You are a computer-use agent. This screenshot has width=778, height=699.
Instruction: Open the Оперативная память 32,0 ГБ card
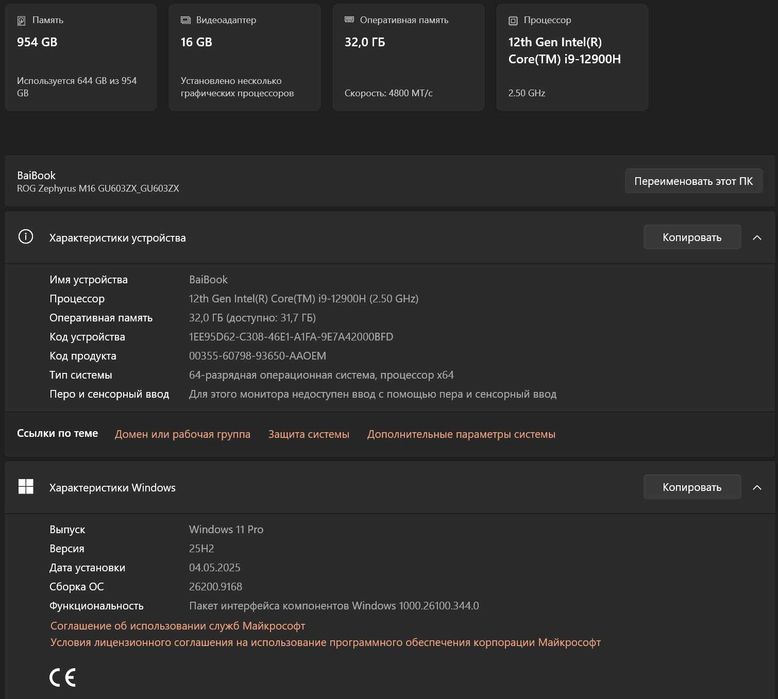408,58
